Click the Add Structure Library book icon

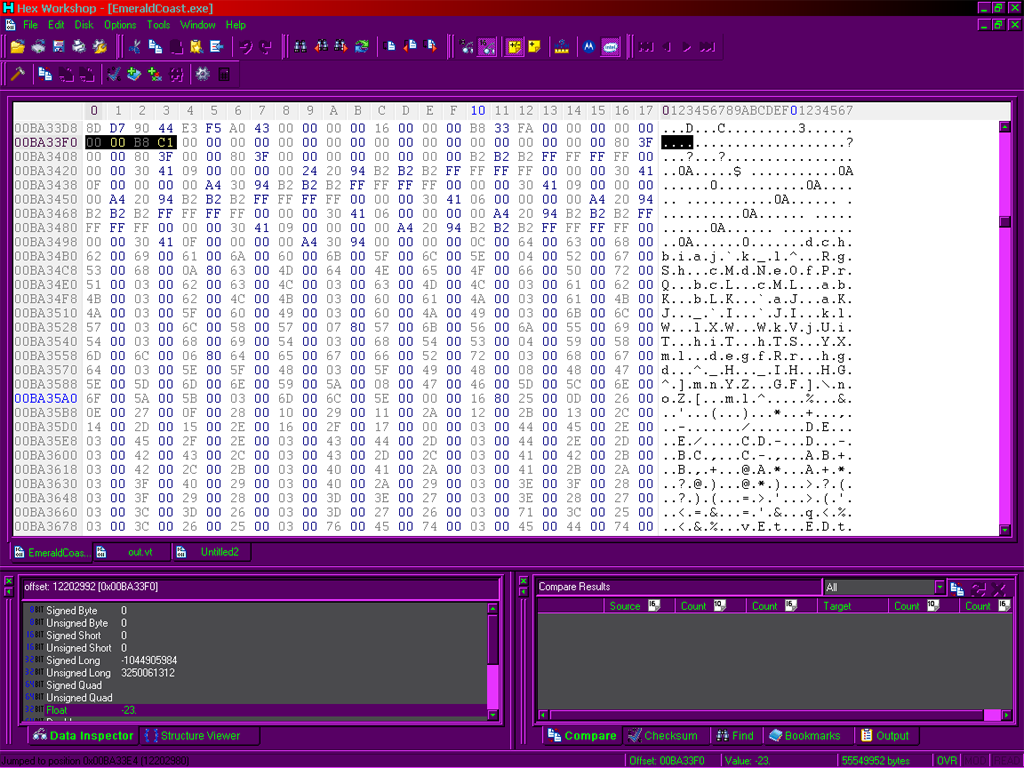134,74
